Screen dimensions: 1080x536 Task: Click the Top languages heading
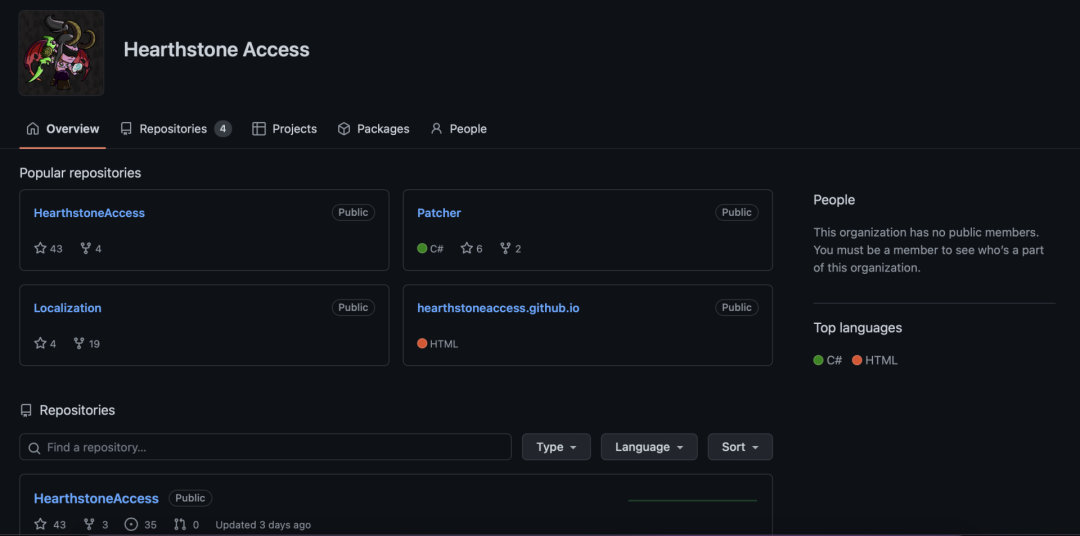click(x=858, y=328)
